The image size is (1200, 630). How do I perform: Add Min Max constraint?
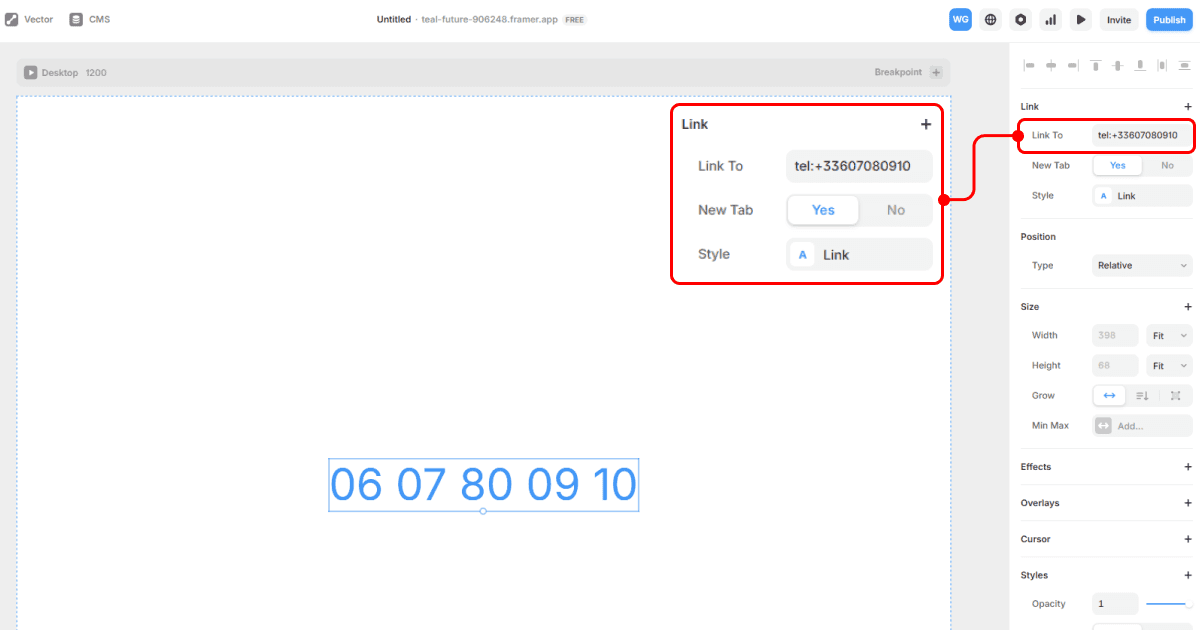pyautogui.click(x=1142, y=425)
